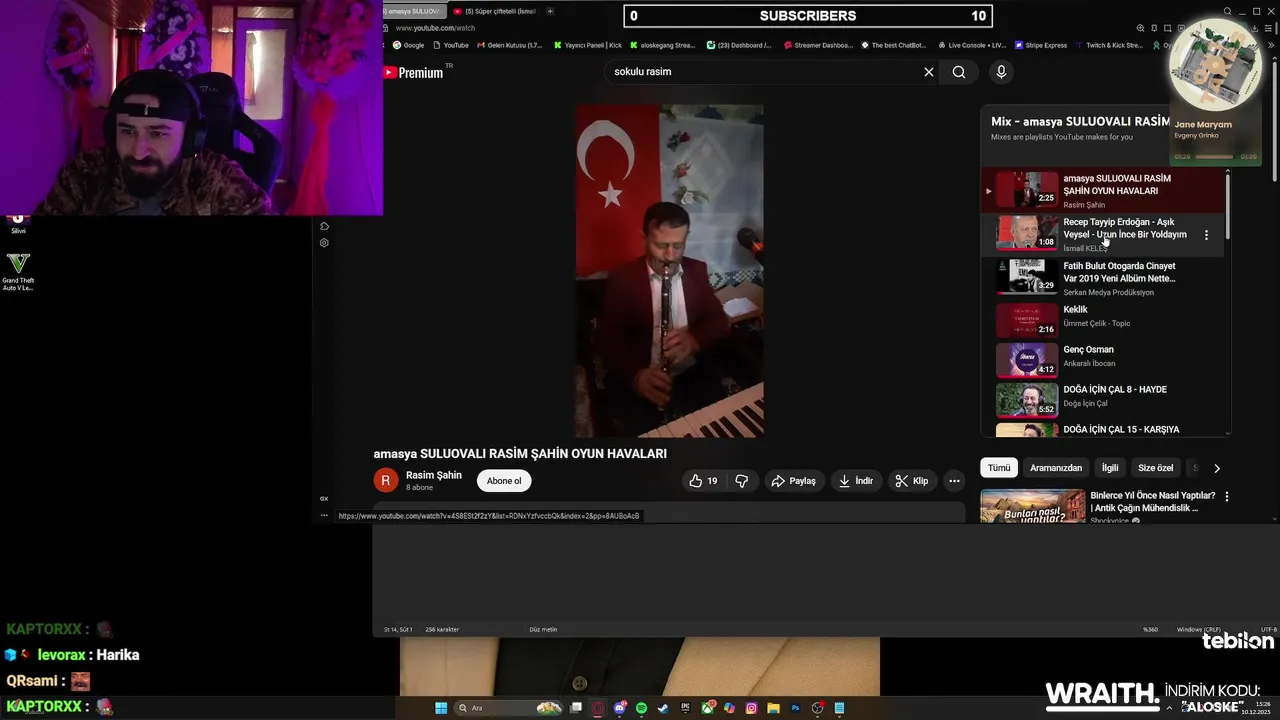Viewport: 1280px width, 720px height.
Task: Click Rasim Şahin channel avatar
Action: (386, 481)
